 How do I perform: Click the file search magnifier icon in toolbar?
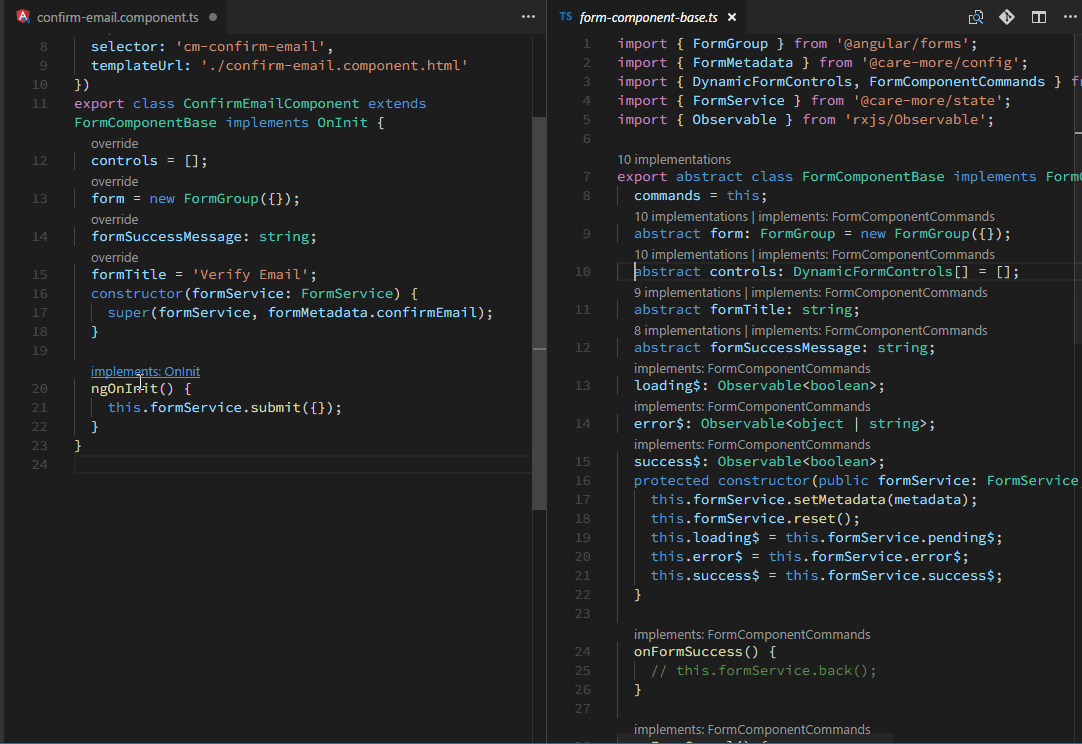pos(976,17)
